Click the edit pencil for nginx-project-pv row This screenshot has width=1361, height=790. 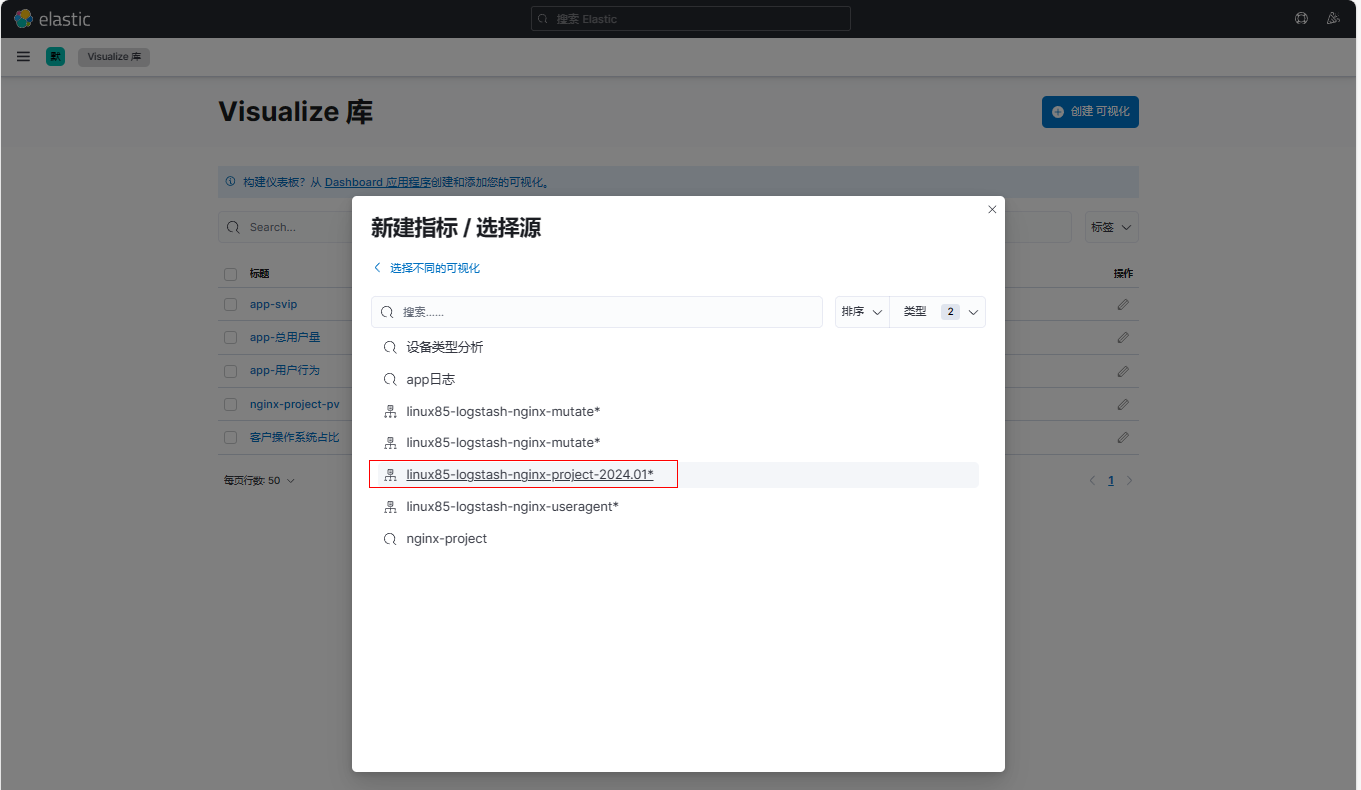pyautogui.click(x=1122, y=404)
